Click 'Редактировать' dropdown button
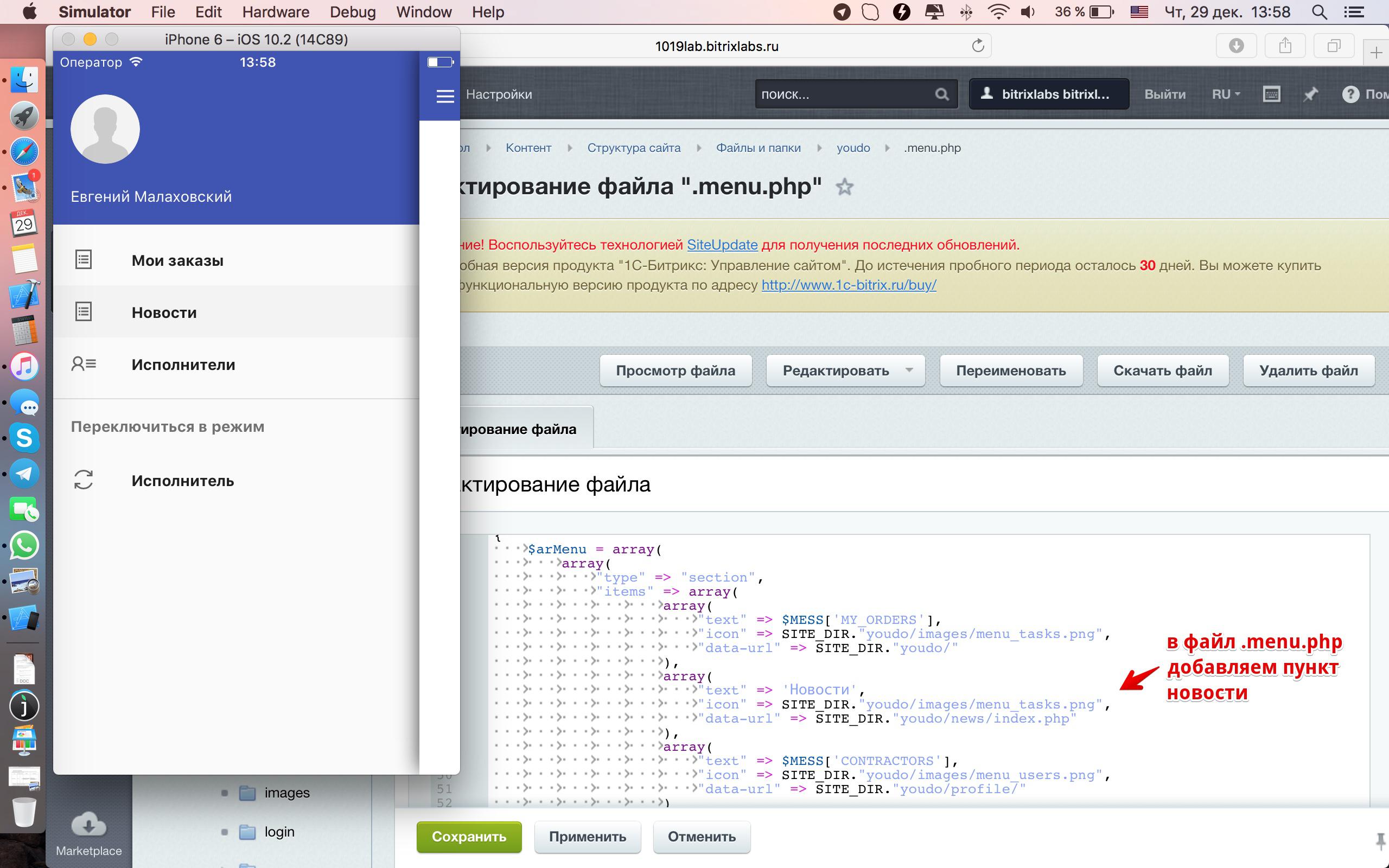 (x=845, y=371)
